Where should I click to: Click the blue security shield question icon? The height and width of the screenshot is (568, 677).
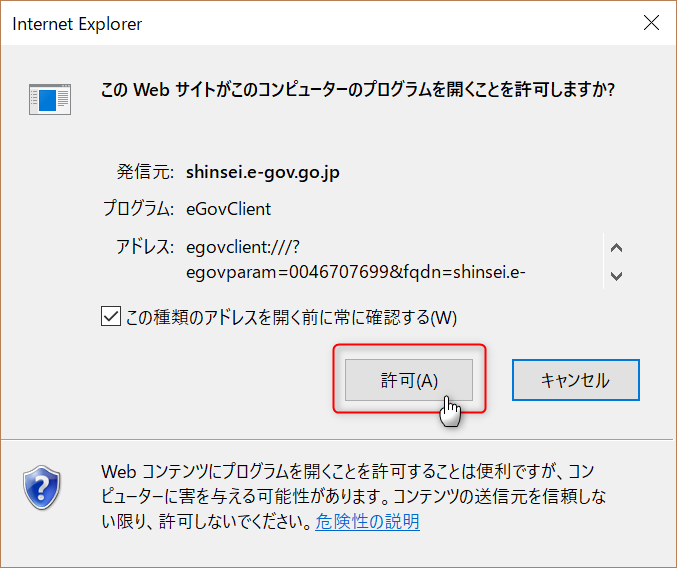coord(40,487)
